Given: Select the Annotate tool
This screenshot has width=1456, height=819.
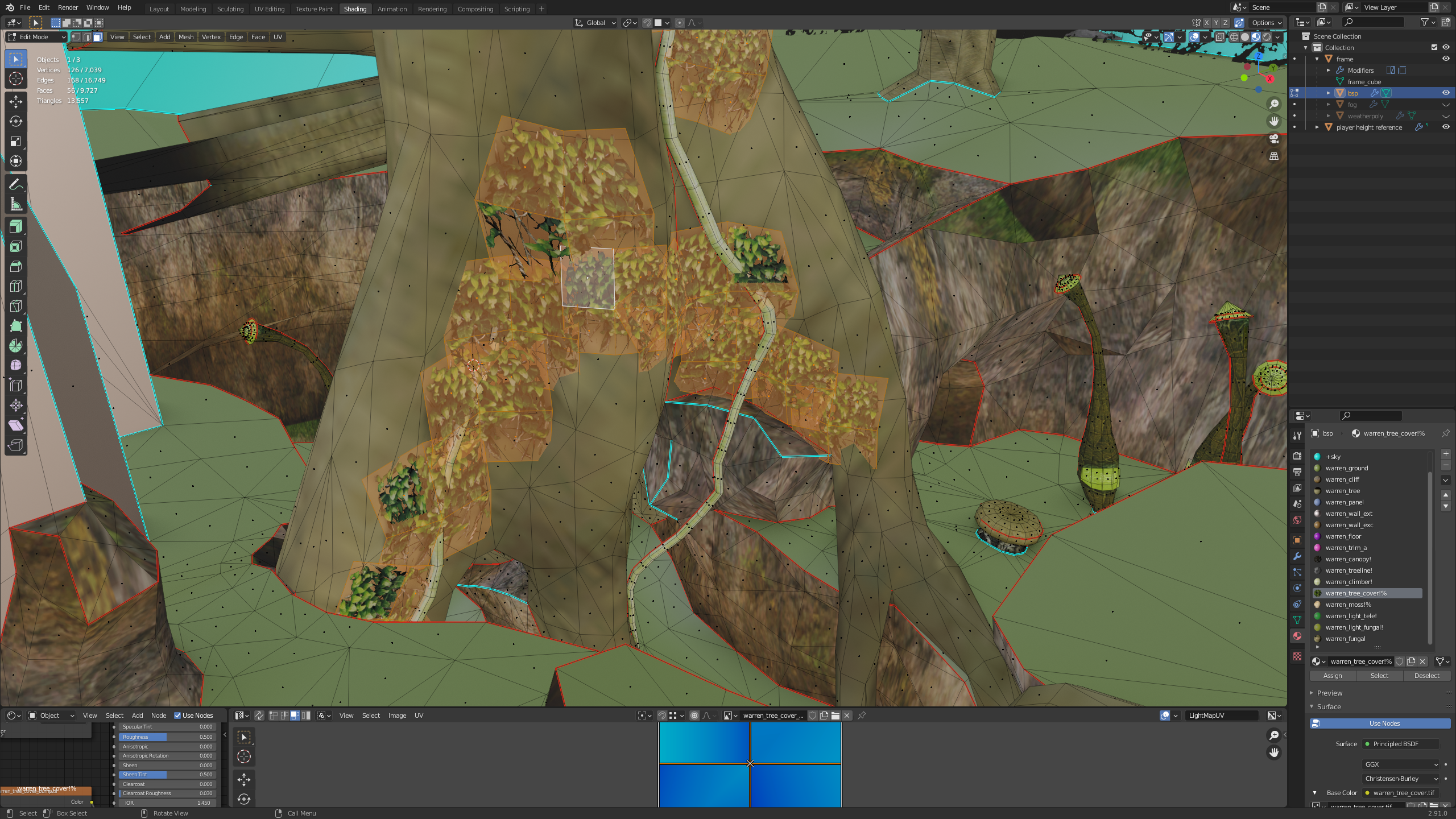Looking at the screenshot, I should tap(16, 184).
